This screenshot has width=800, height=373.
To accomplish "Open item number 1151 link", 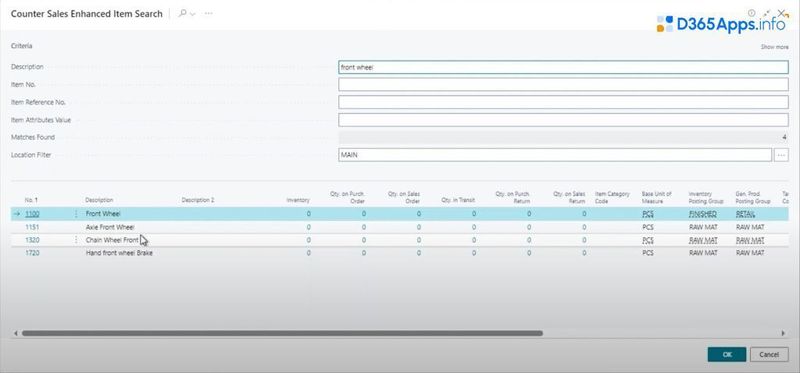I will click(x=32, y=227).
